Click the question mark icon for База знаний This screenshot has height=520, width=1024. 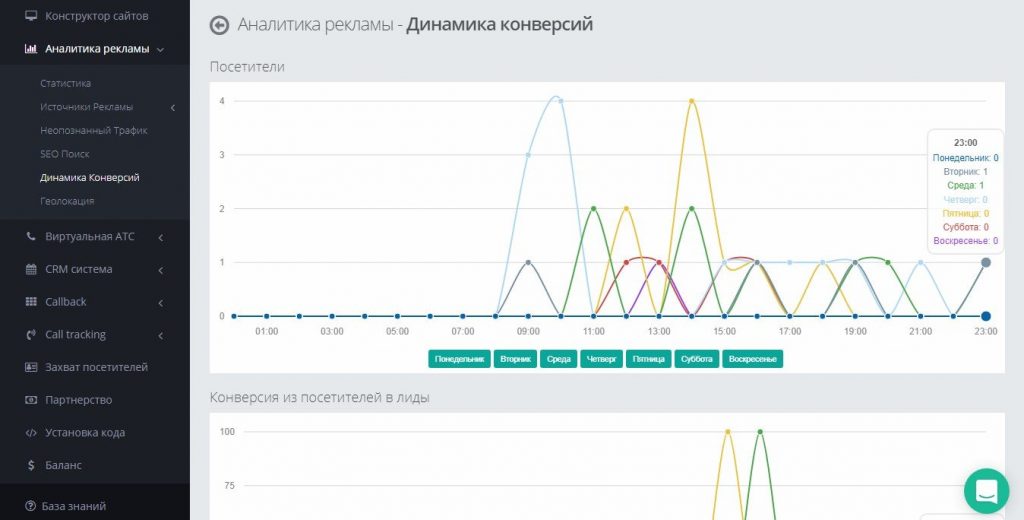tap(30, 506)
